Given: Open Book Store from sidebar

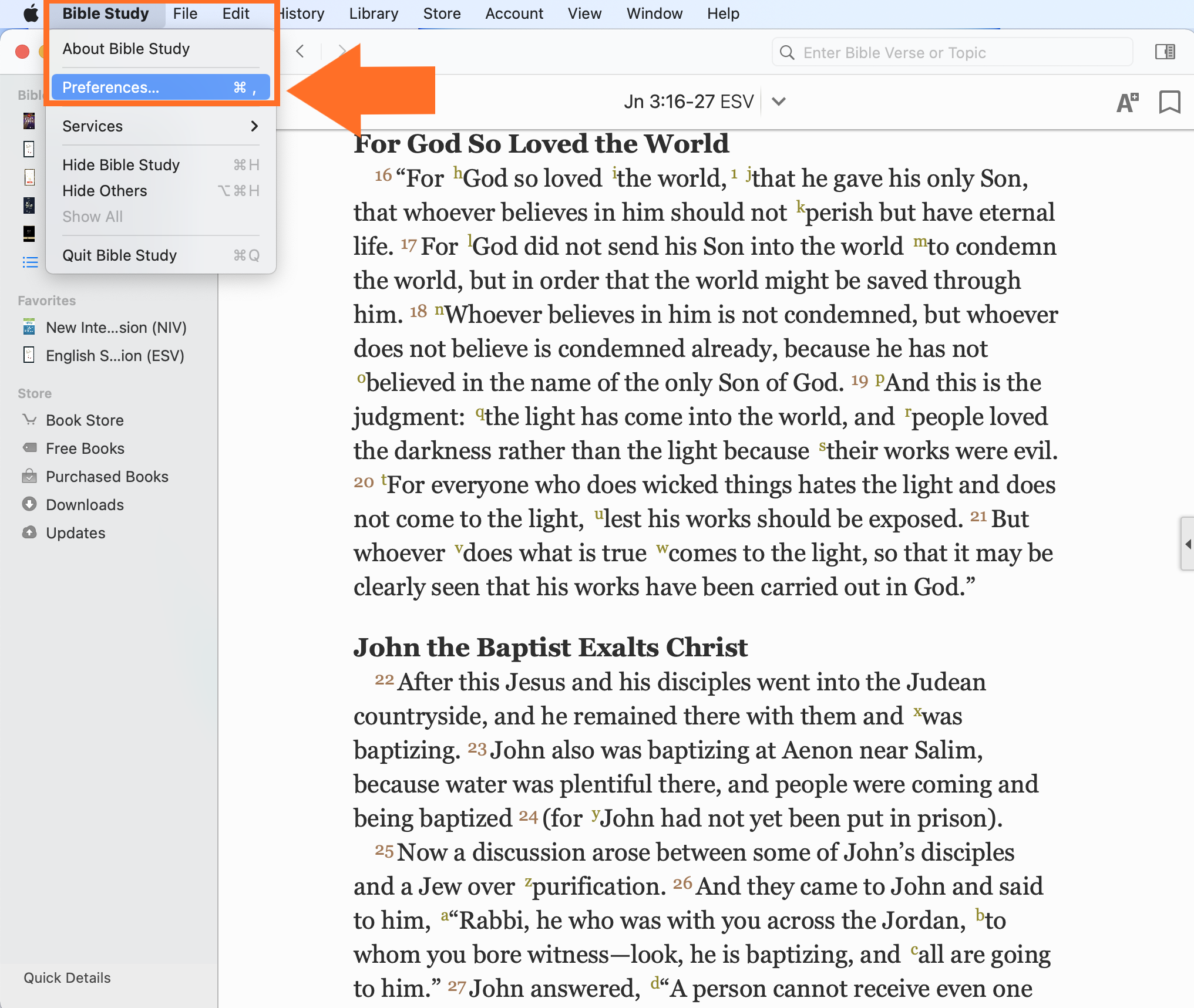Looking at the screenshot, I should (85, 420).
